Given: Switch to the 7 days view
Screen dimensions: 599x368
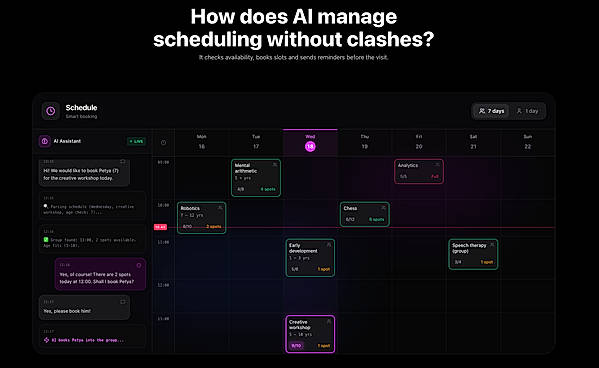Looking at the screenshot, I should (x=491, y=111).
